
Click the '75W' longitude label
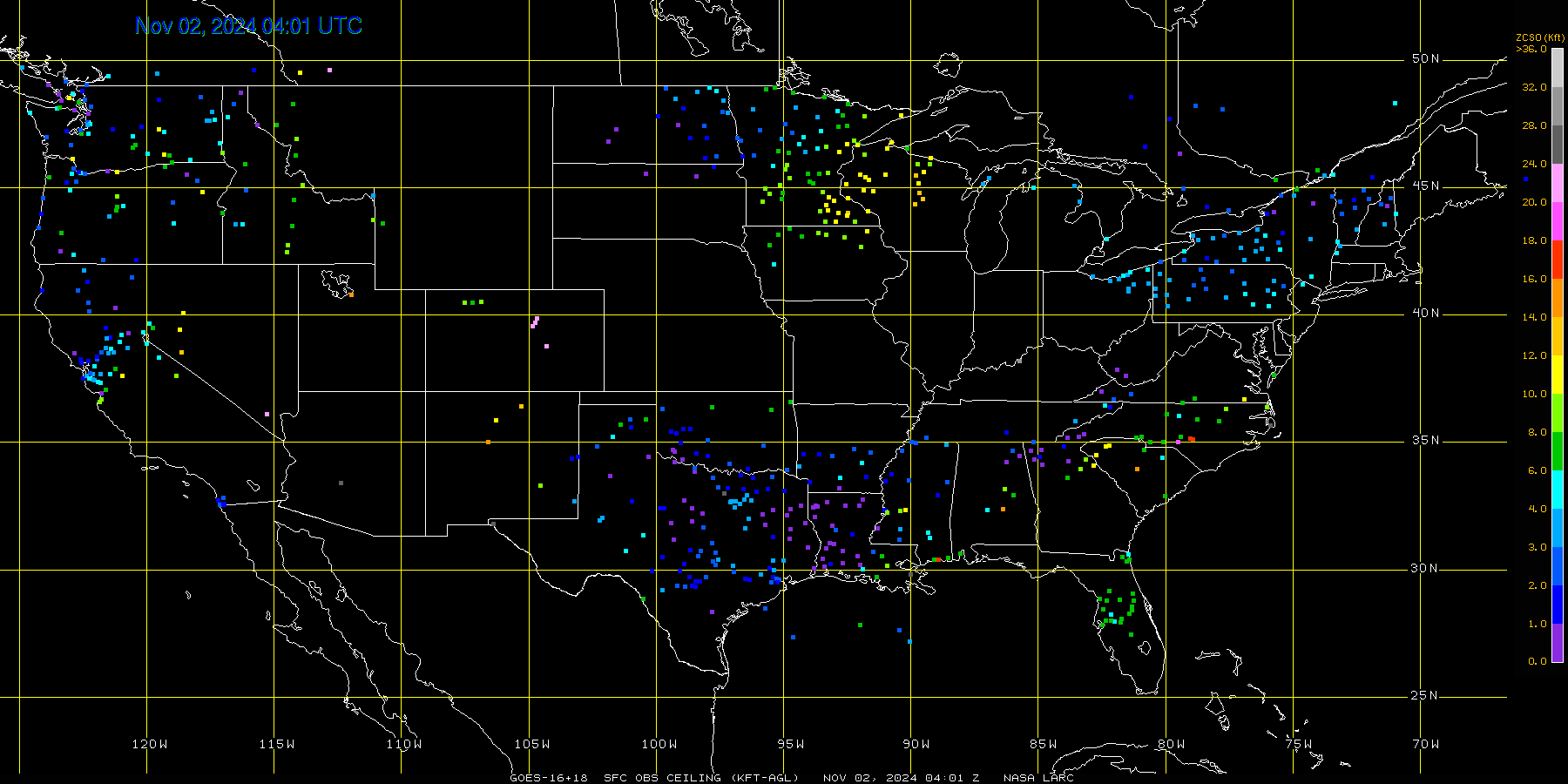(1299, 744)
